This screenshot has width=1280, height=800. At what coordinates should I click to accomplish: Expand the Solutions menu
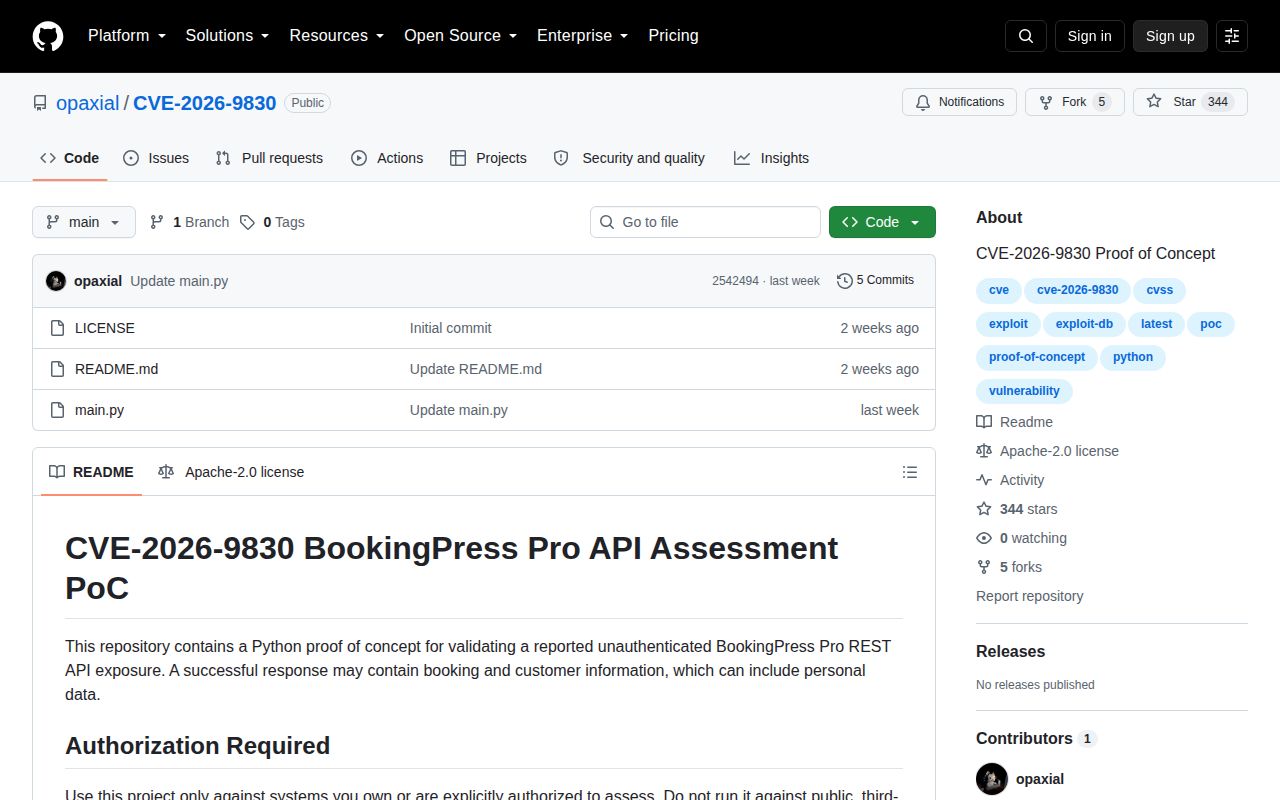point(228,36)
